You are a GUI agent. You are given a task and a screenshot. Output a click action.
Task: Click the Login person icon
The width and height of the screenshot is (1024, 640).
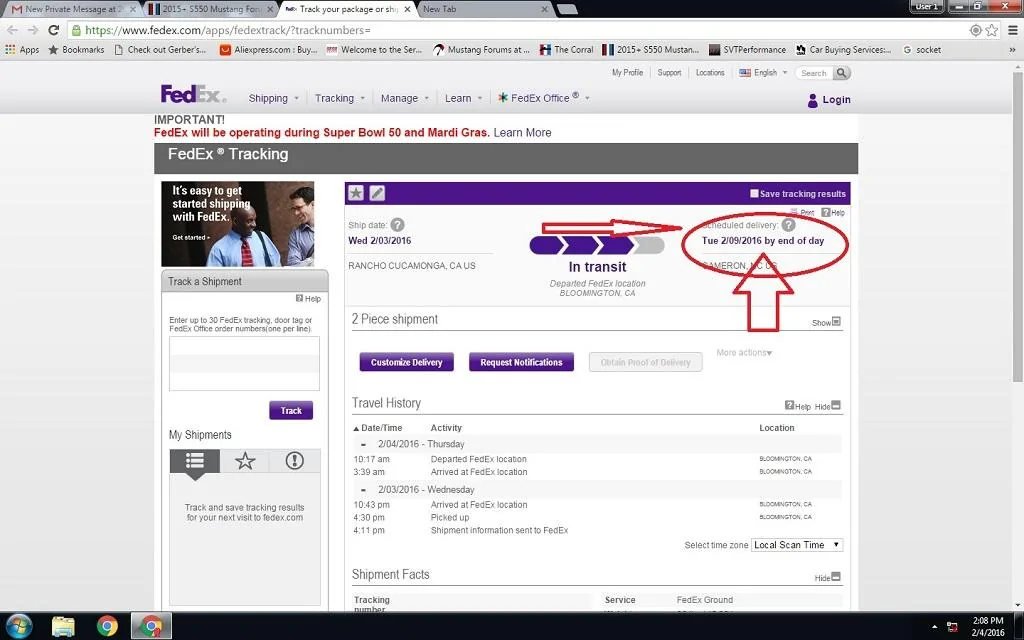tap(812, 100)
